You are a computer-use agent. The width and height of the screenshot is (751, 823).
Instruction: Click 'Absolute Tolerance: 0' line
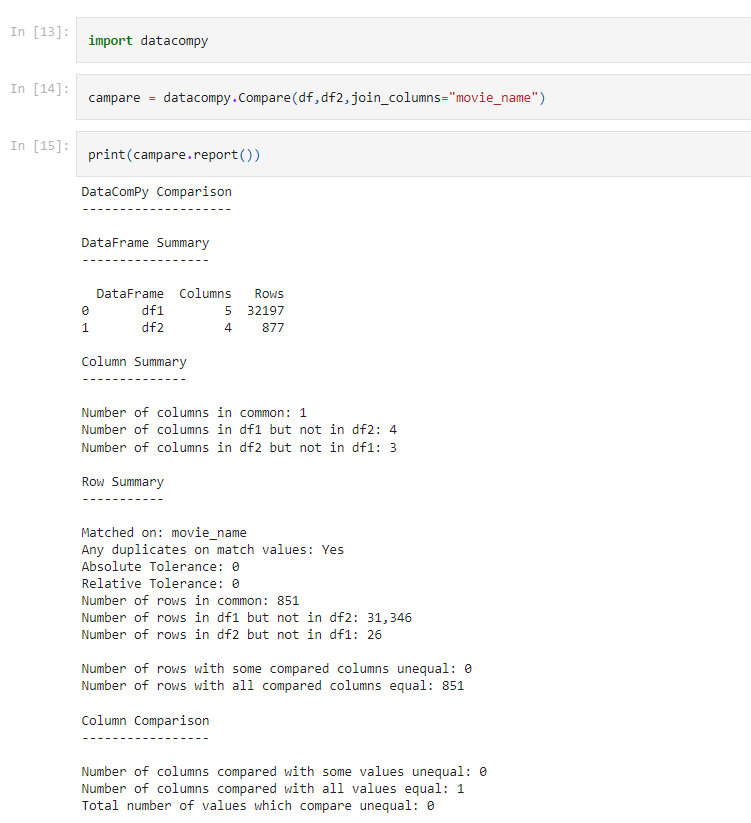click(x=160, y=567)
